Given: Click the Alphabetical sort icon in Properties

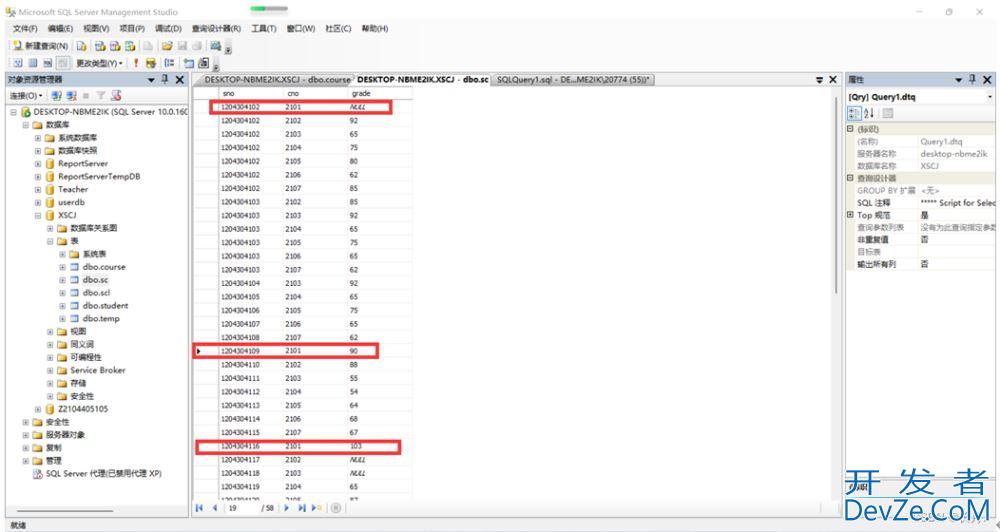Looking at the screenshot, I should [x=869, y=114].
